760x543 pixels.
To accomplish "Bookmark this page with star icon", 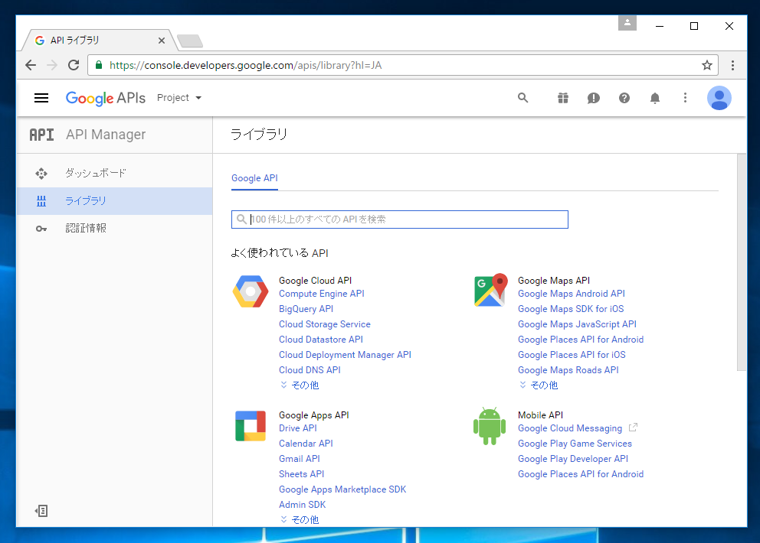I will (x=707, y=65).
